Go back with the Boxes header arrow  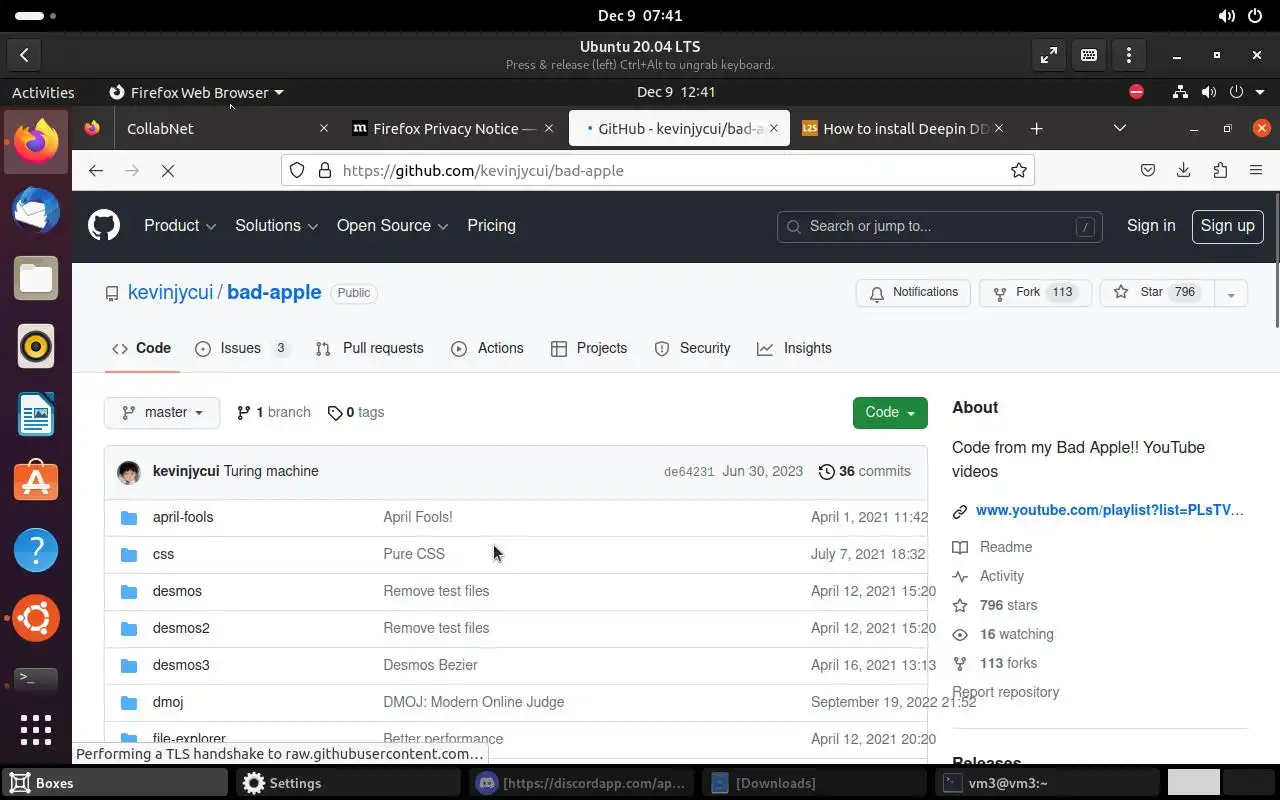coord(24,56)
